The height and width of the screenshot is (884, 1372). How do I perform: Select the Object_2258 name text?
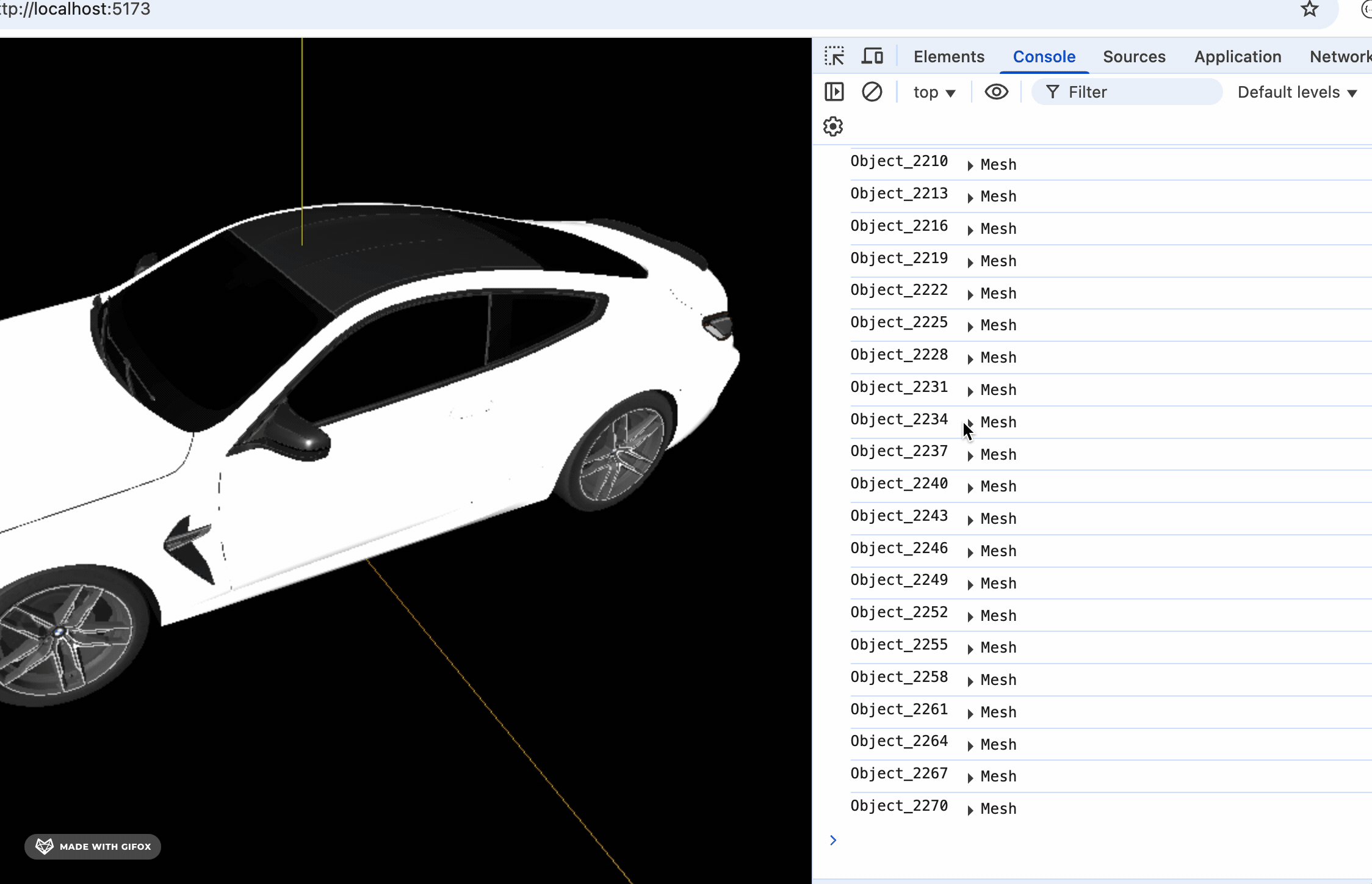tap(899, 678)
